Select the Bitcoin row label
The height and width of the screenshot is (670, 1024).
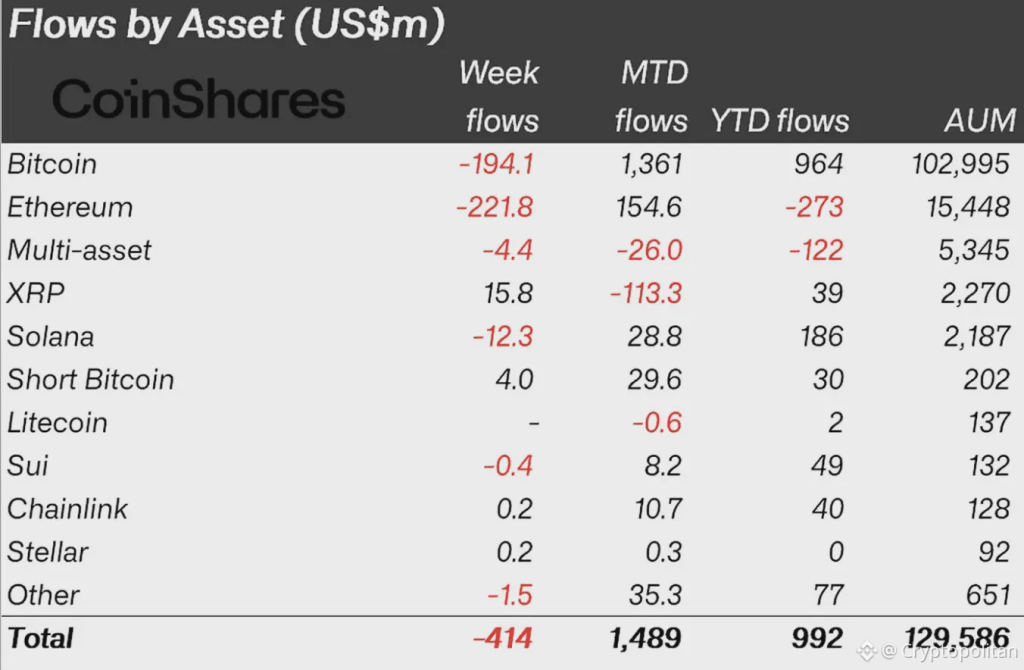click(x=52, y=164)
